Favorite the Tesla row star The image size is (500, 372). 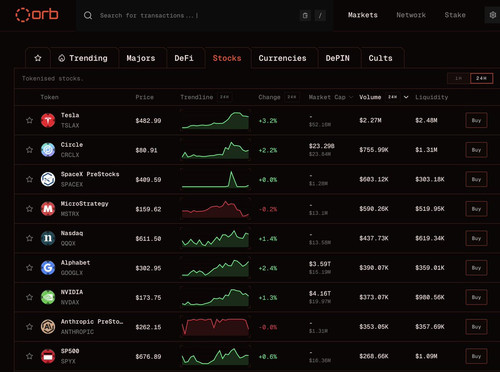(29, 120)
